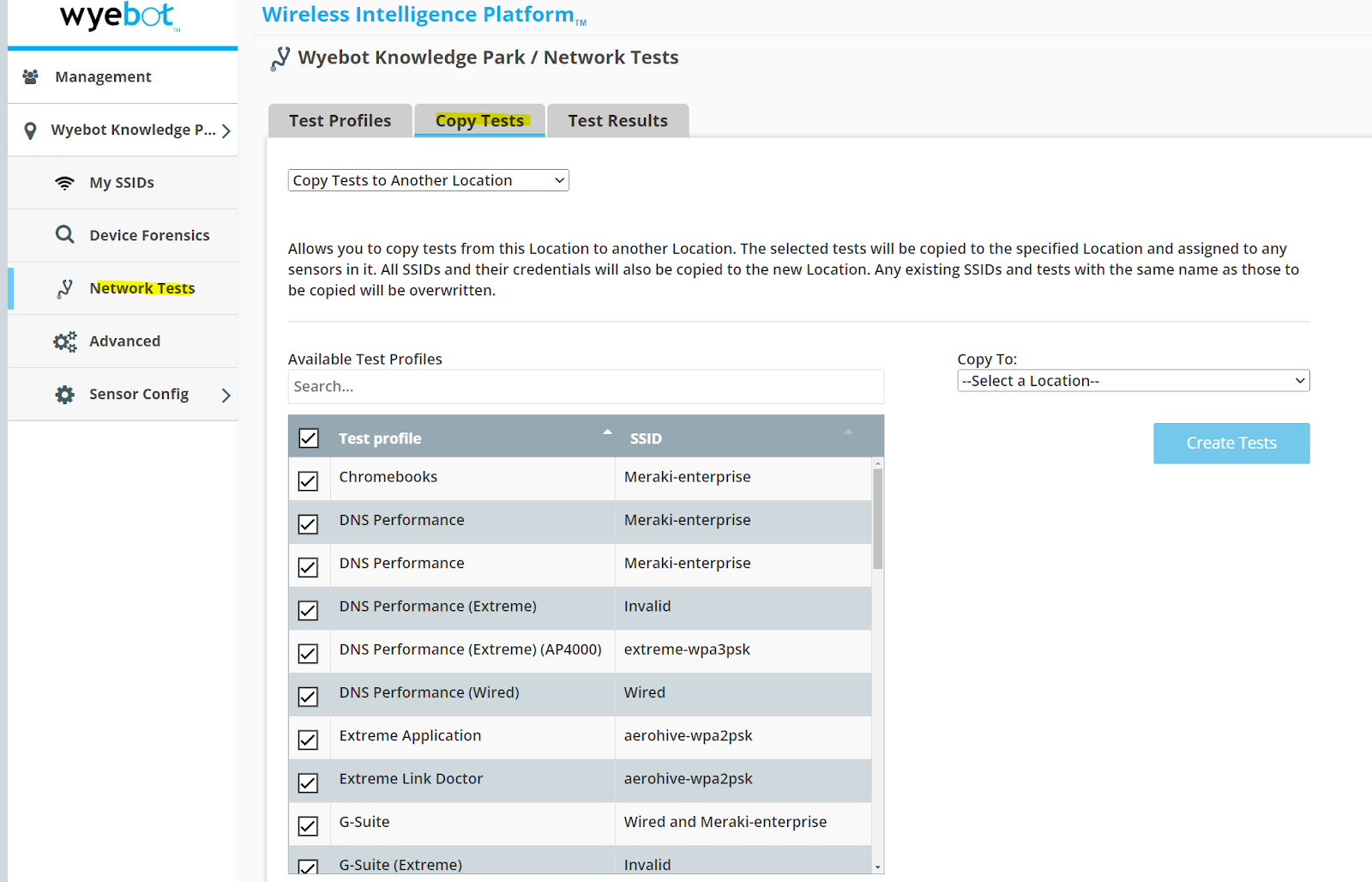Click the Advanced gears icon
Viewport: 1372px width, 882px height.
point(65,341)
